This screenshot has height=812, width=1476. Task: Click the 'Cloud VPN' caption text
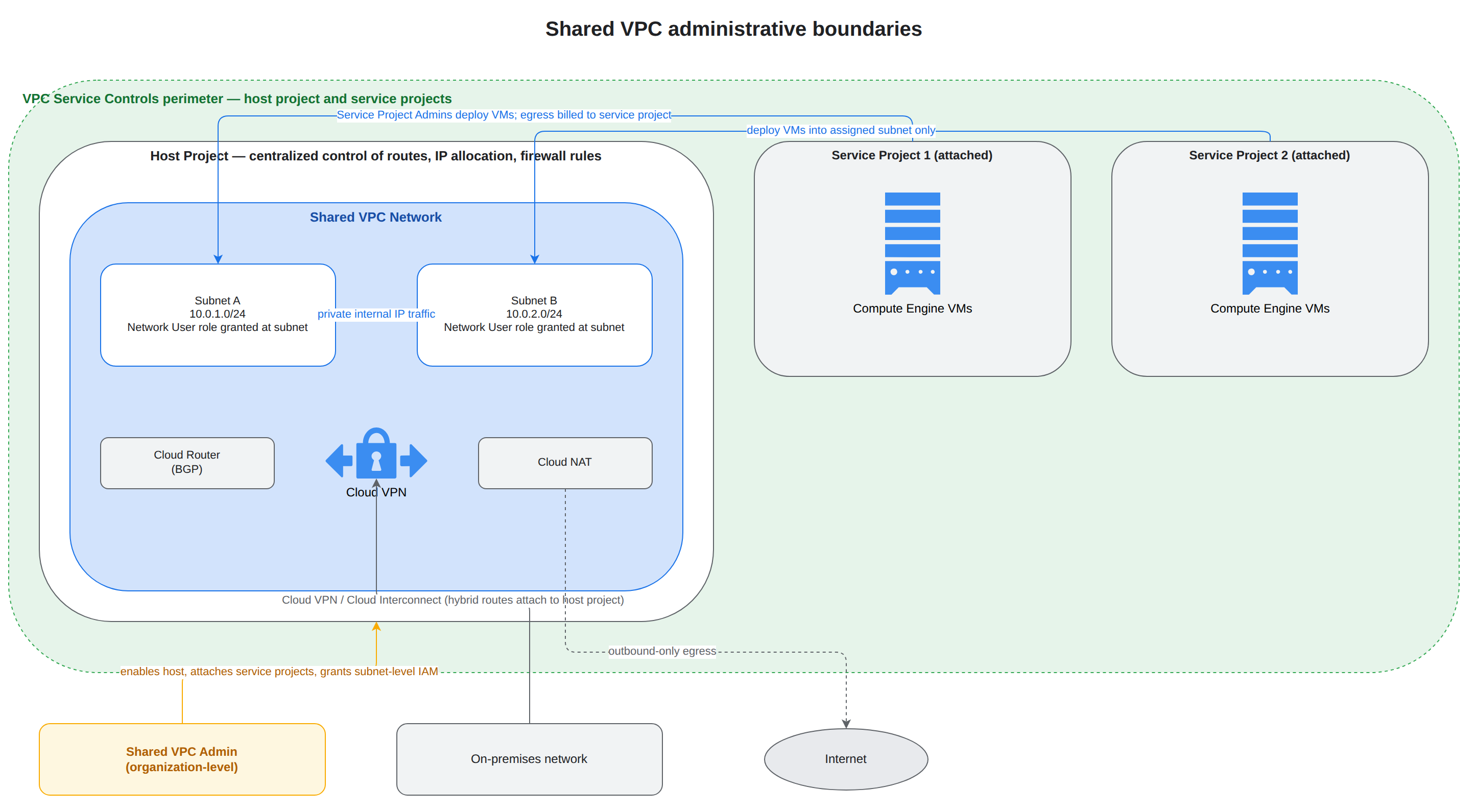pyautogui.click(x=376, y=492)
